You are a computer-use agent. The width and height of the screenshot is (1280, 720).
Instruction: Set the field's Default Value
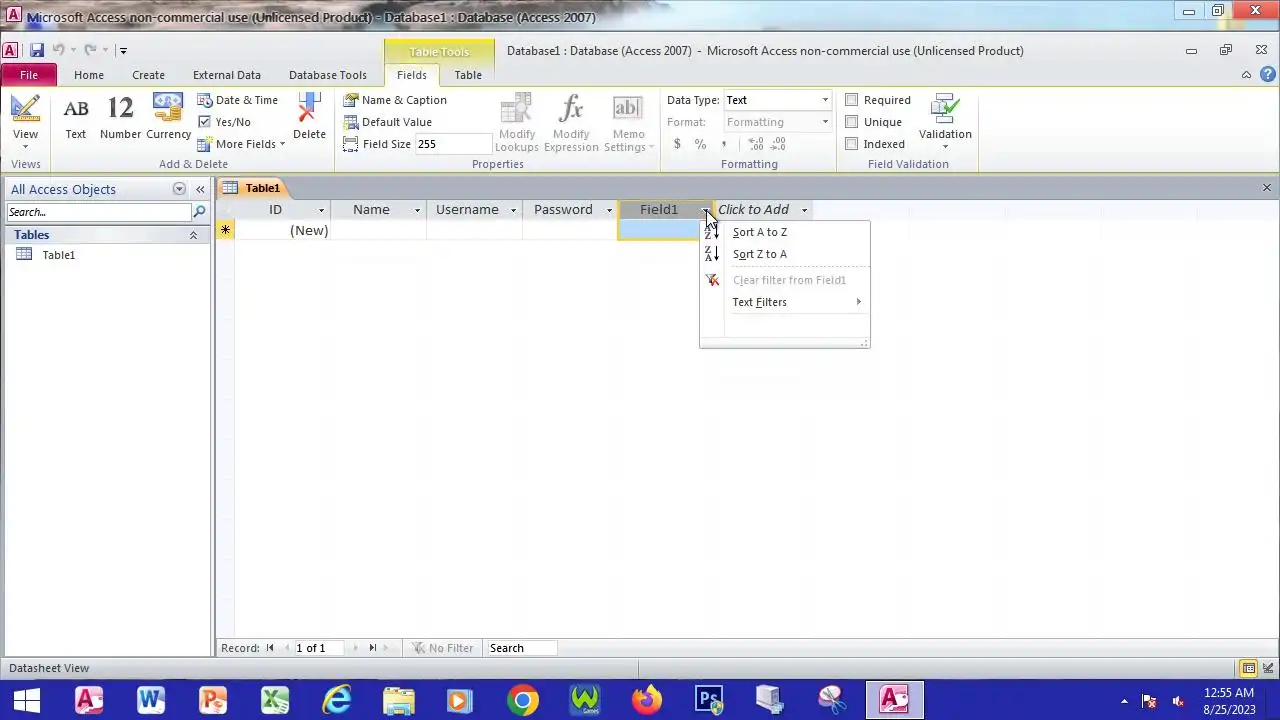388,122
